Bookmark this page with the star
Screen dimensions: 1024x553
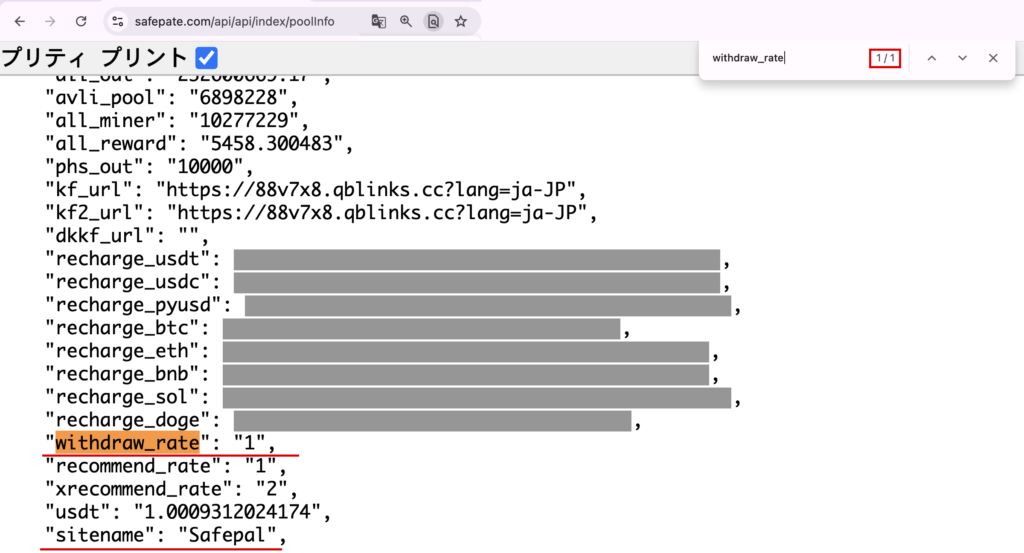coord(461,22)
